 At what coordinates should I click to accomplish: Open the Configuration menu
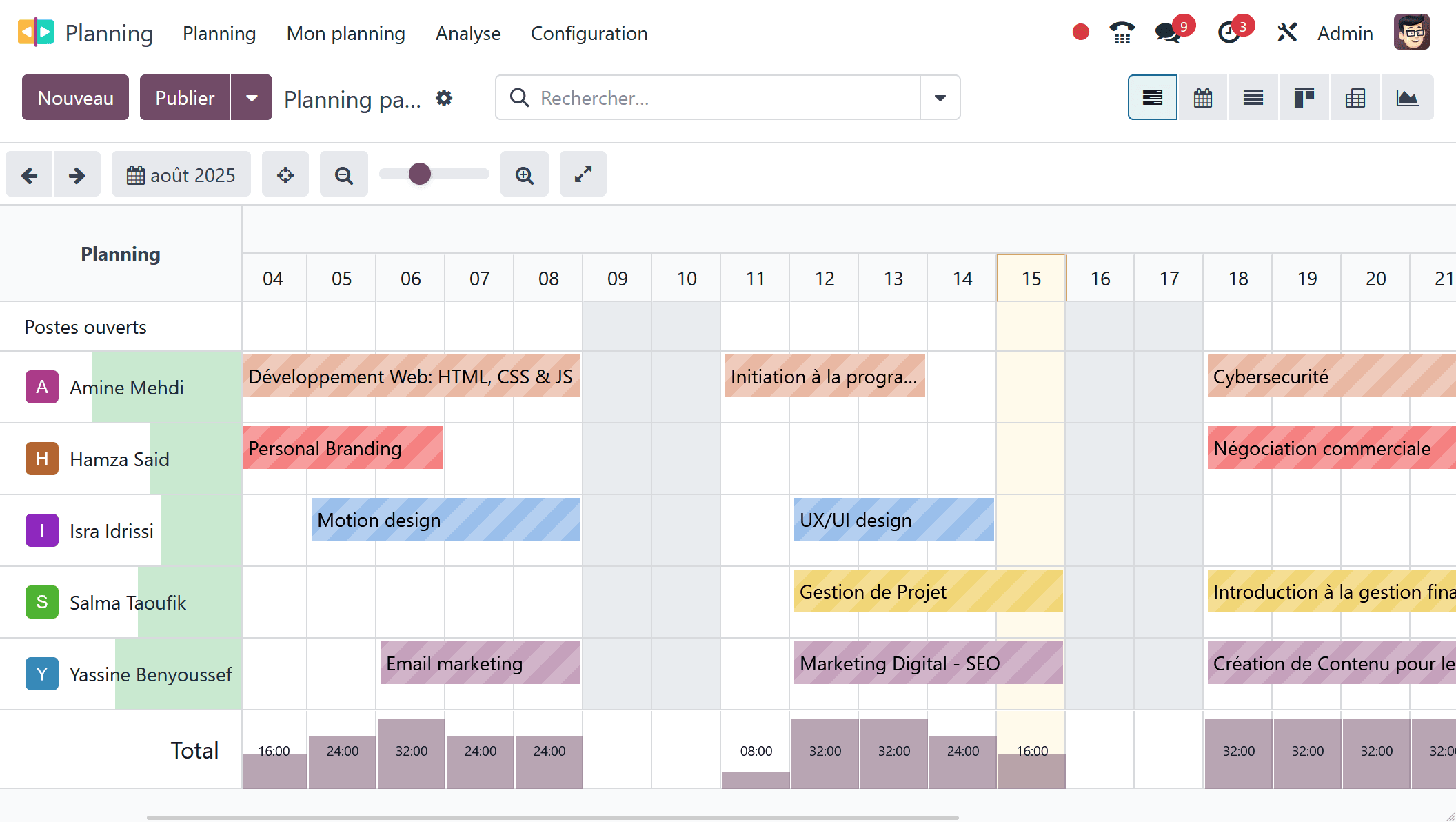[589, 33]
